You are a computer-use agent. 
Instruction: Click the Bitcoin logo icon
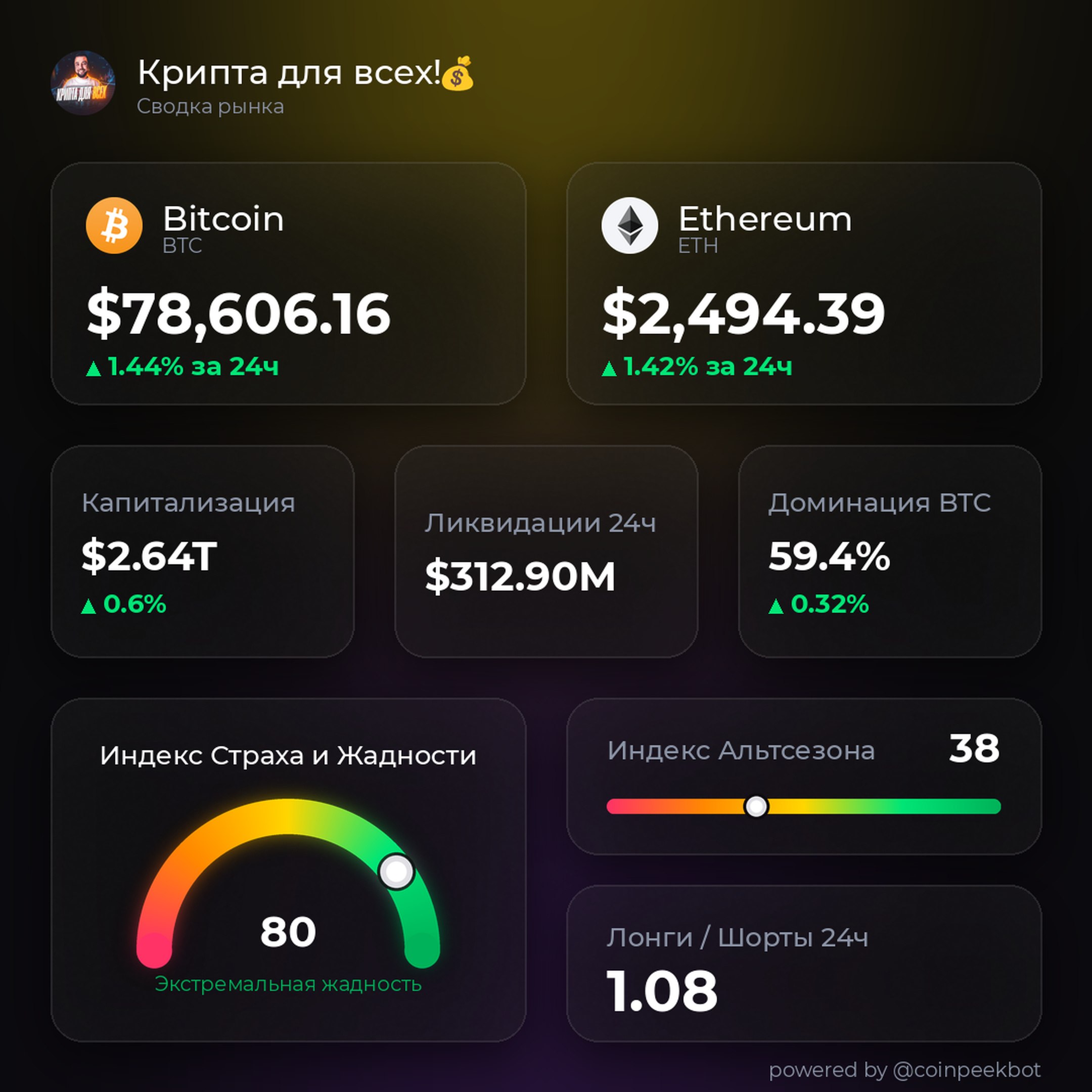(114, 225)
